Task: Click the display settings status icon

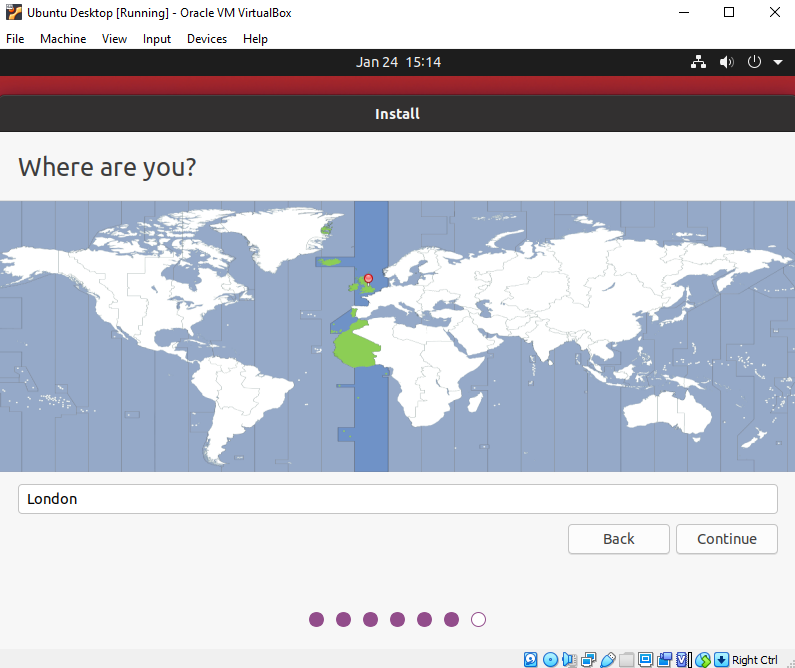Action: 645,659
